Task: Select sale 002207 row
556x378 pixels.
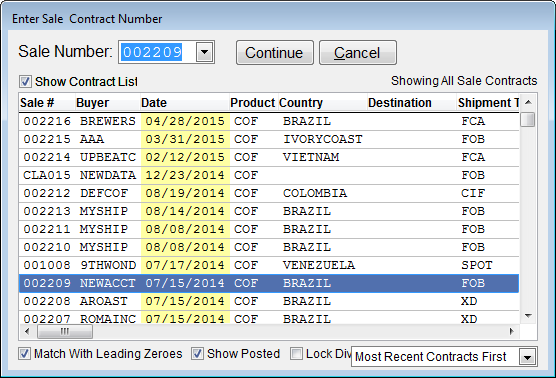Action: click(269, 318)
